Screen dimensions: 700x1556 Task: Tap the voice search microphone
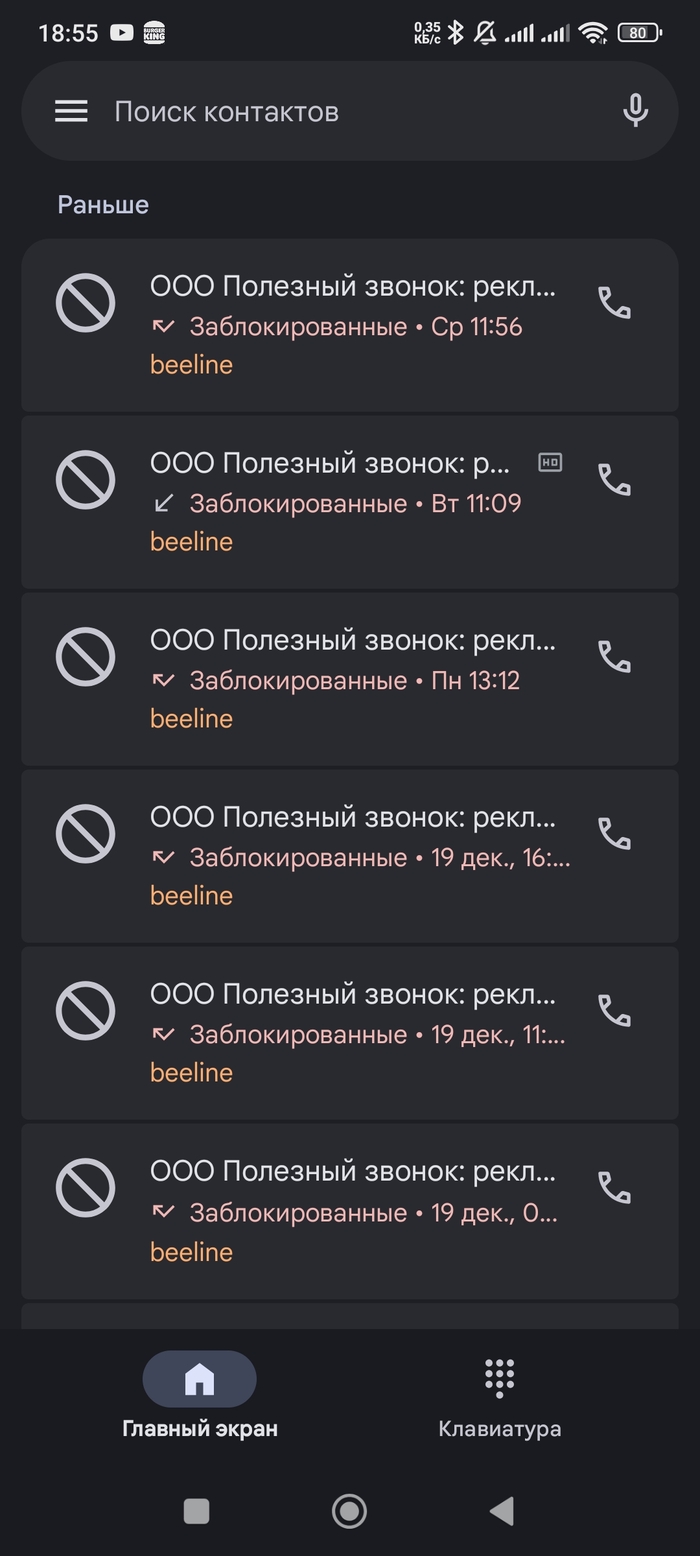click(x=635, y=111)
